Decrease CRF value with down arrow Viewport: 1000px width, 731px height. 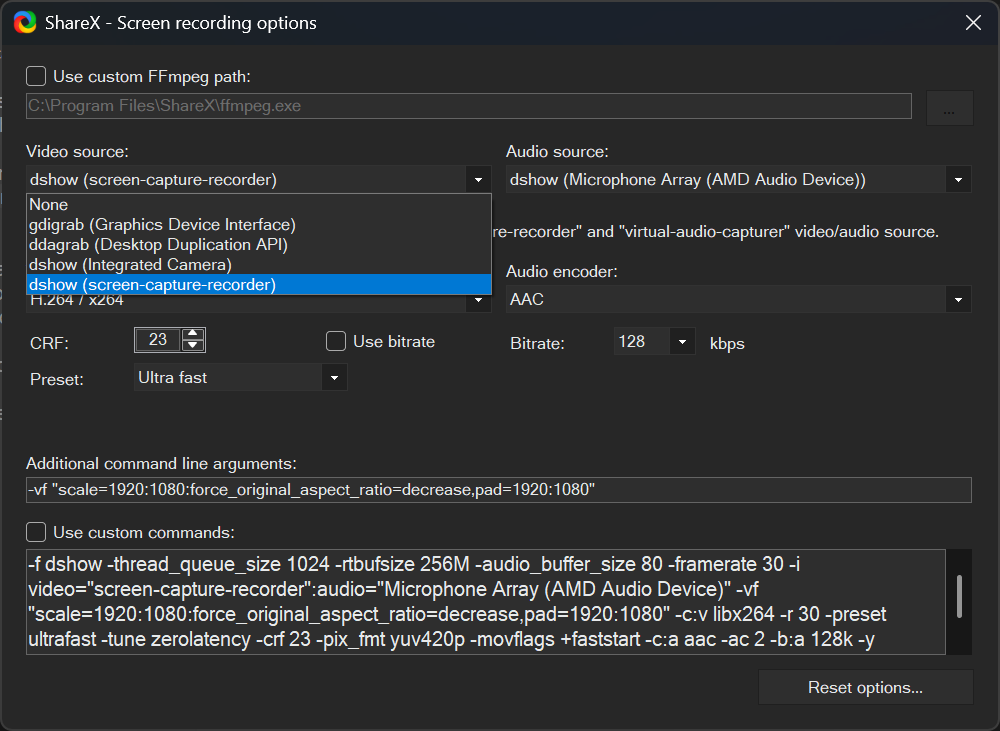coord(193,346)
